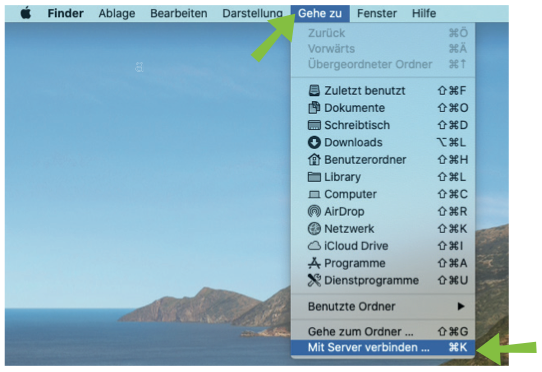This screenshot has height=372, width=542.
Task: Choose Zuletzt benutzt entry
Action: tap(383, 91)
